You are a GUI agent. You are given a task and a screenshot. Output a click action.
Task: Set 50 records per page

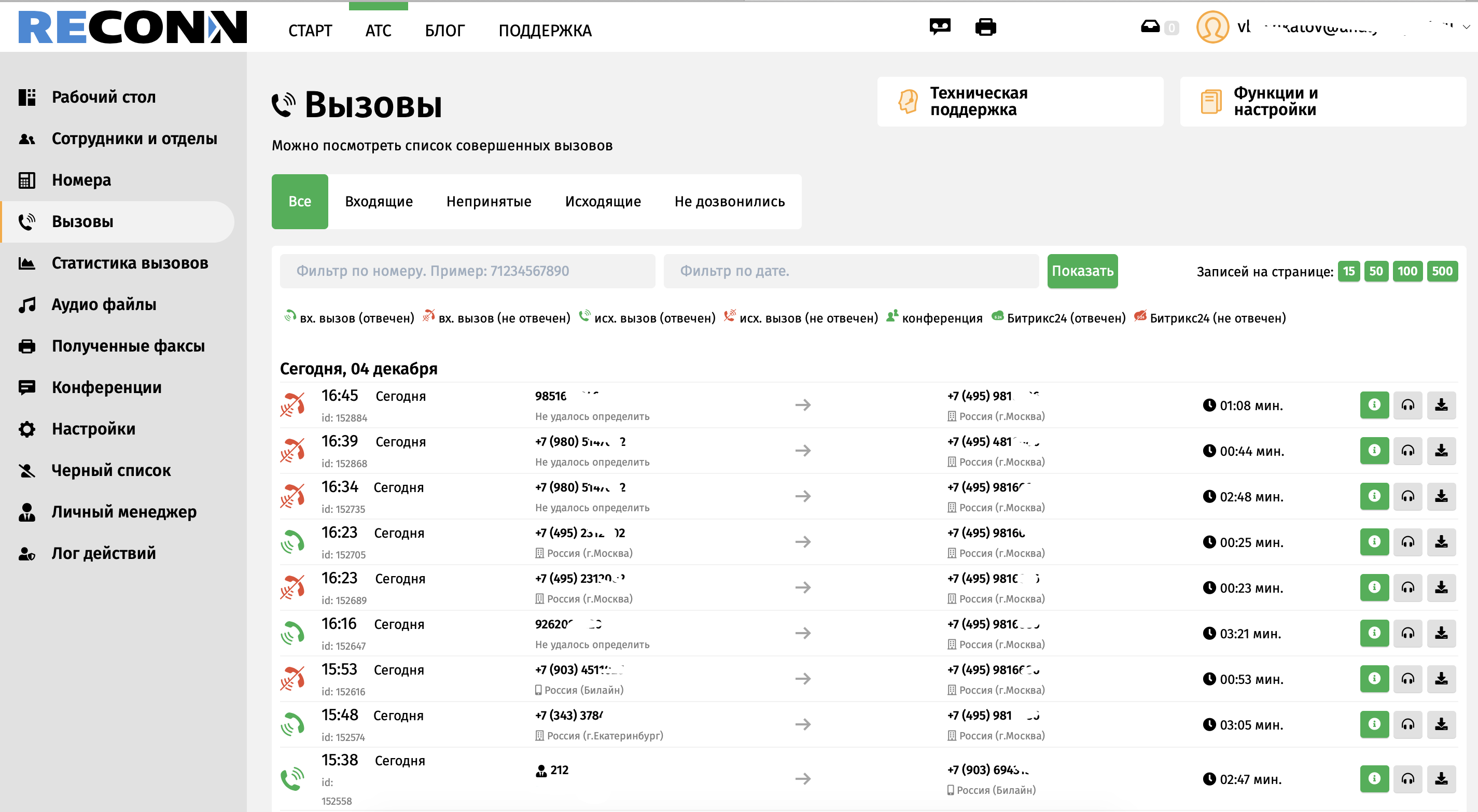pyautogui.click(x=1375, y=271)
